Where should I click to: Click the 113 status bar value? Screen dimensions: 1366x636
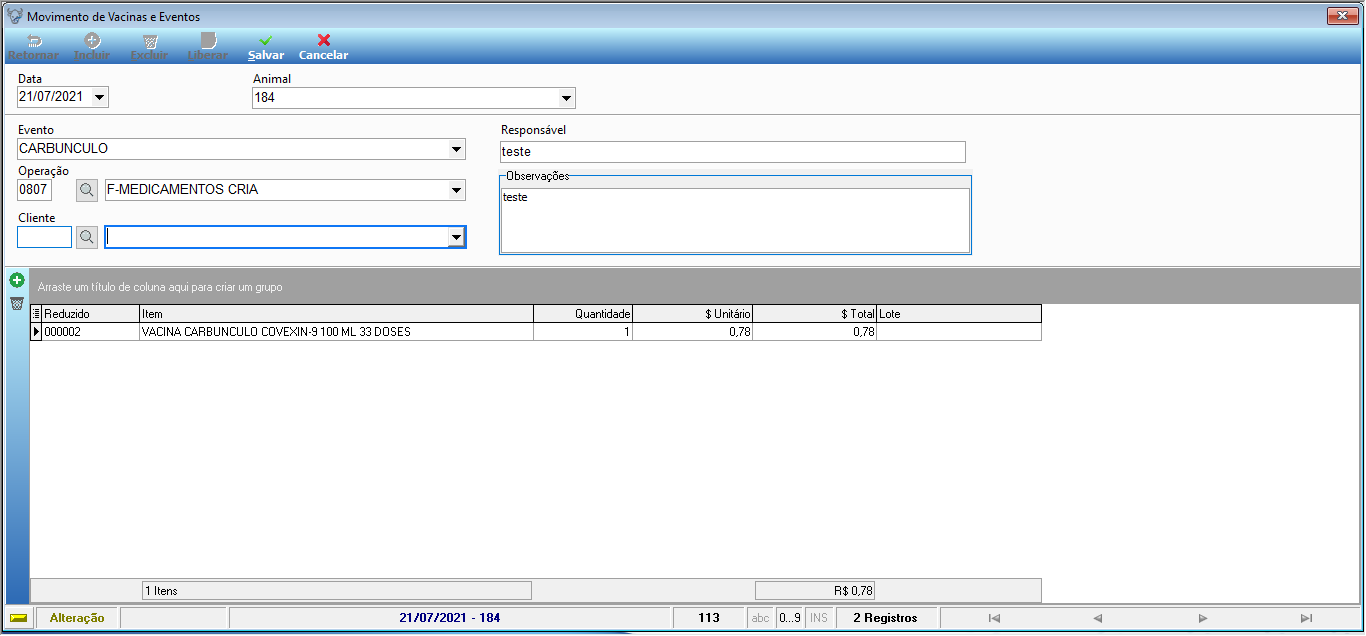click(x=709, y=618)
